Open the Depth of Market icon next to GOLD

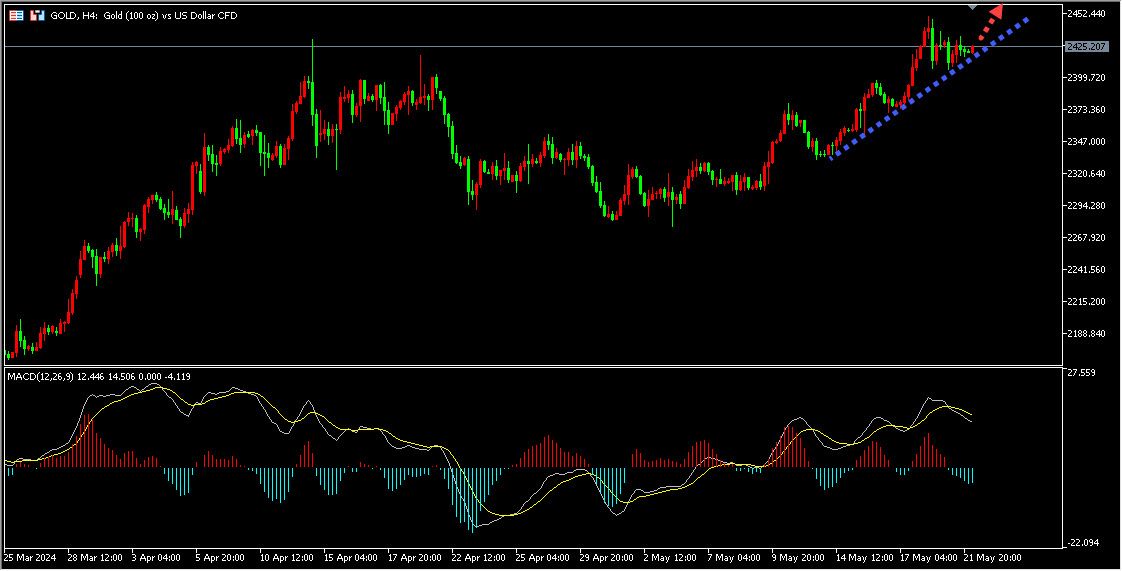37,16
